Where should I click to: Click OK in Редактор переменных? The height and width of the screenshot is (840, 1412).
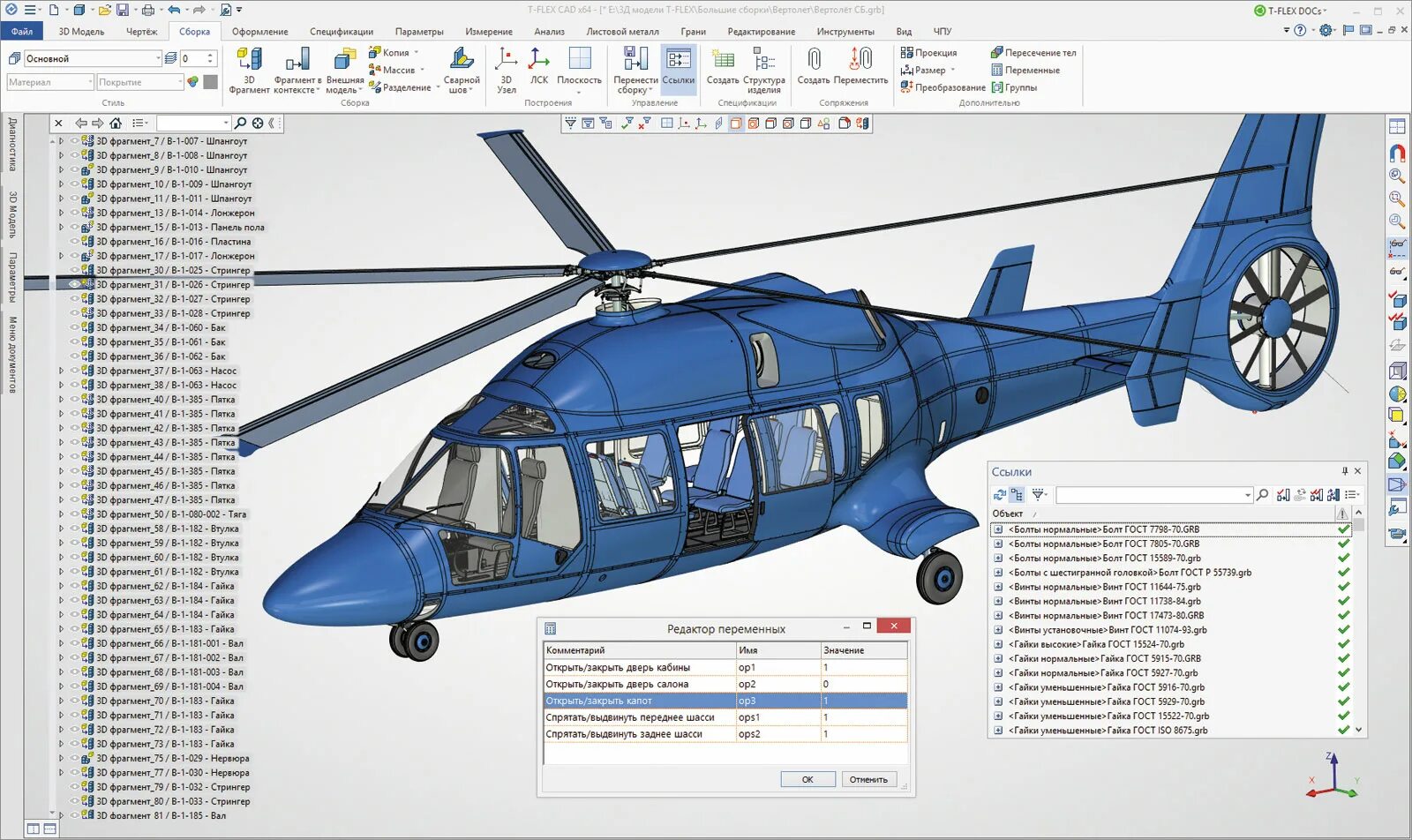click(807, 779)
